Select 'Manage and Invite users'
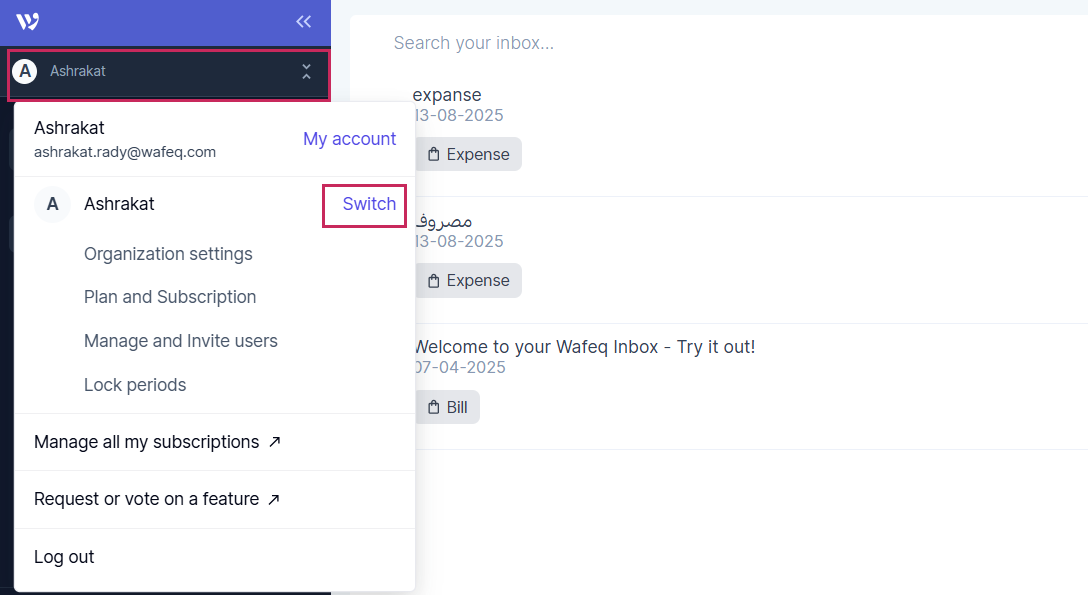This screenshot has height=595, width=1088. point(181,341)
